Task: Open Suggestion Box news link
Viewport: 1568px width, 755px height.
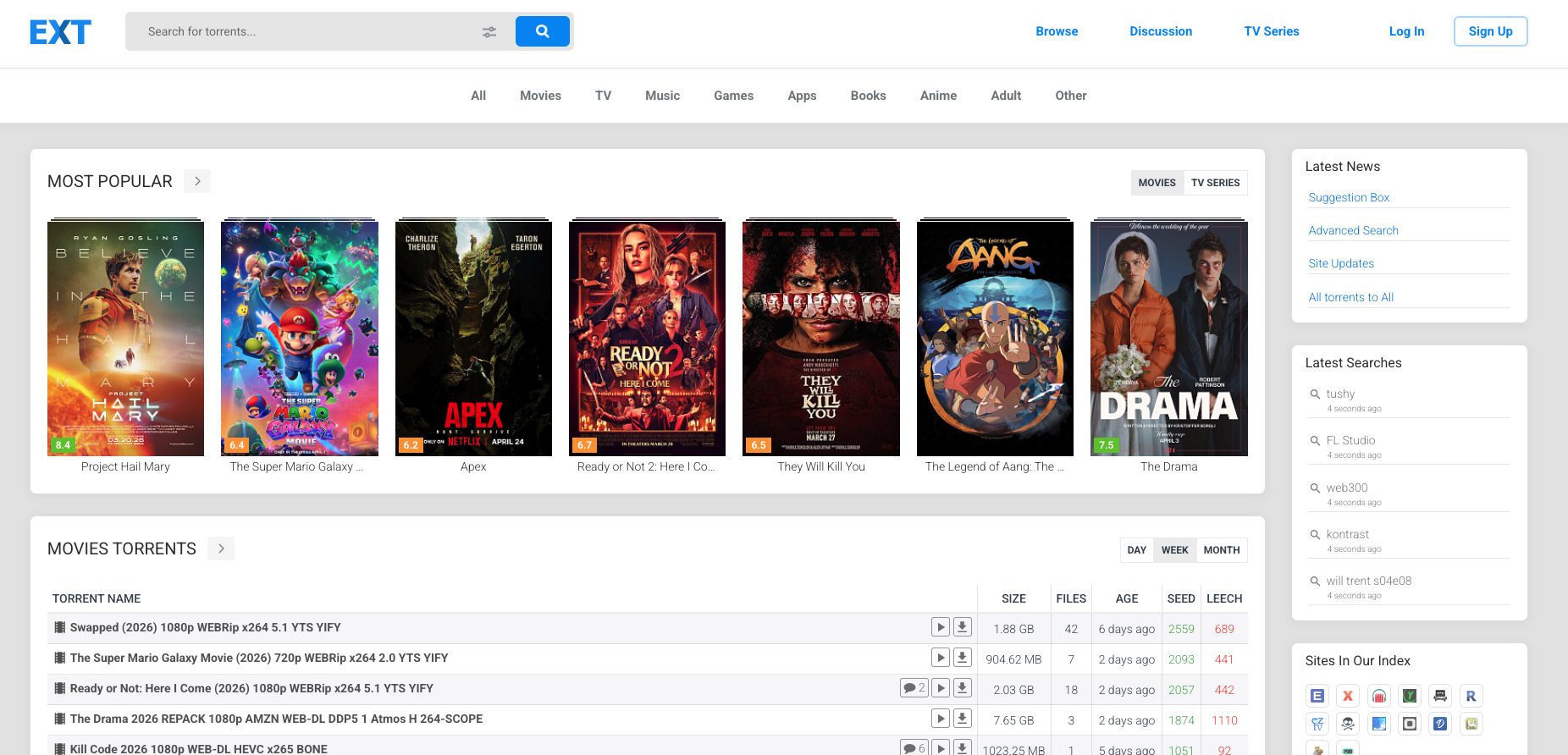Action: tap(1349, 197)
